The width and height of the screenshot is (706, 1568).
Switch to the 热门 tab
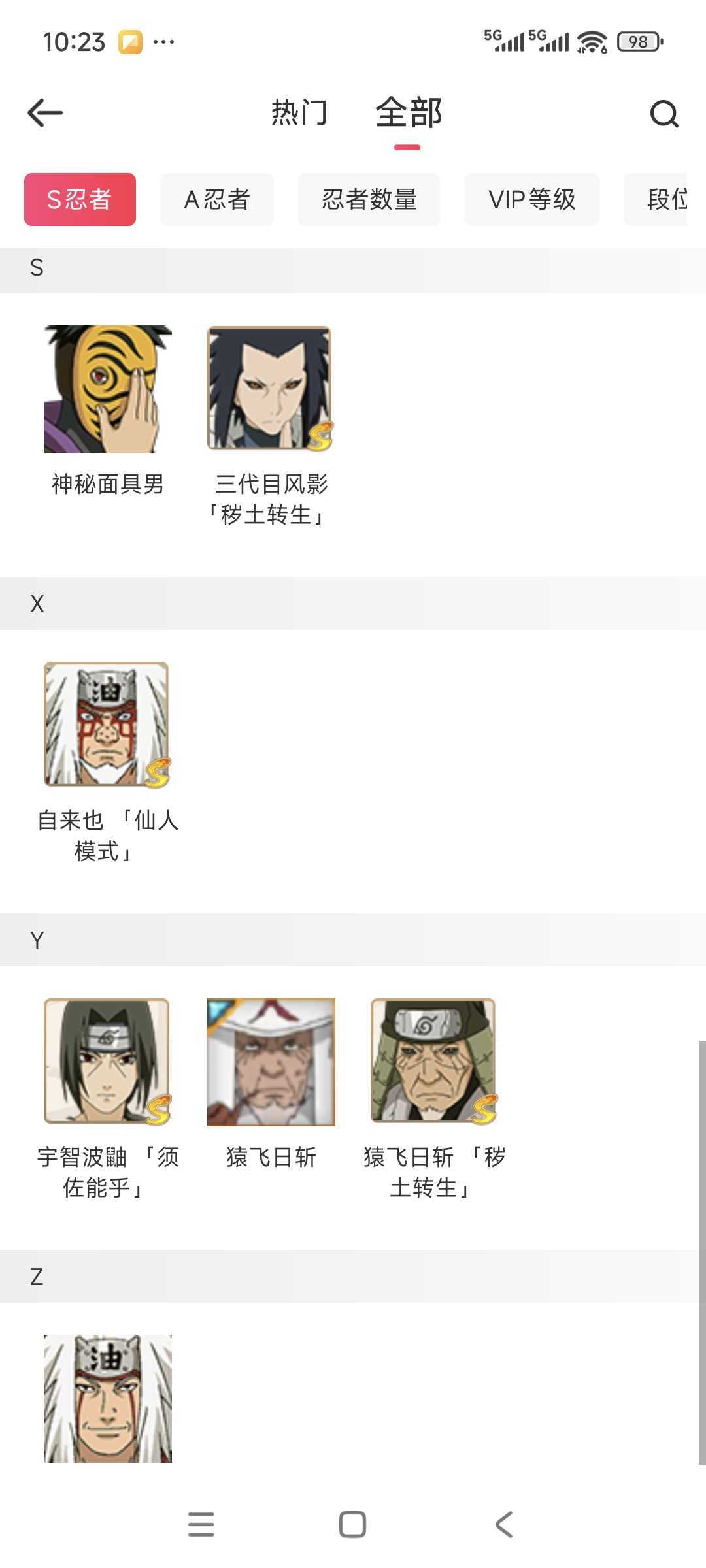(x=299, y=112)
